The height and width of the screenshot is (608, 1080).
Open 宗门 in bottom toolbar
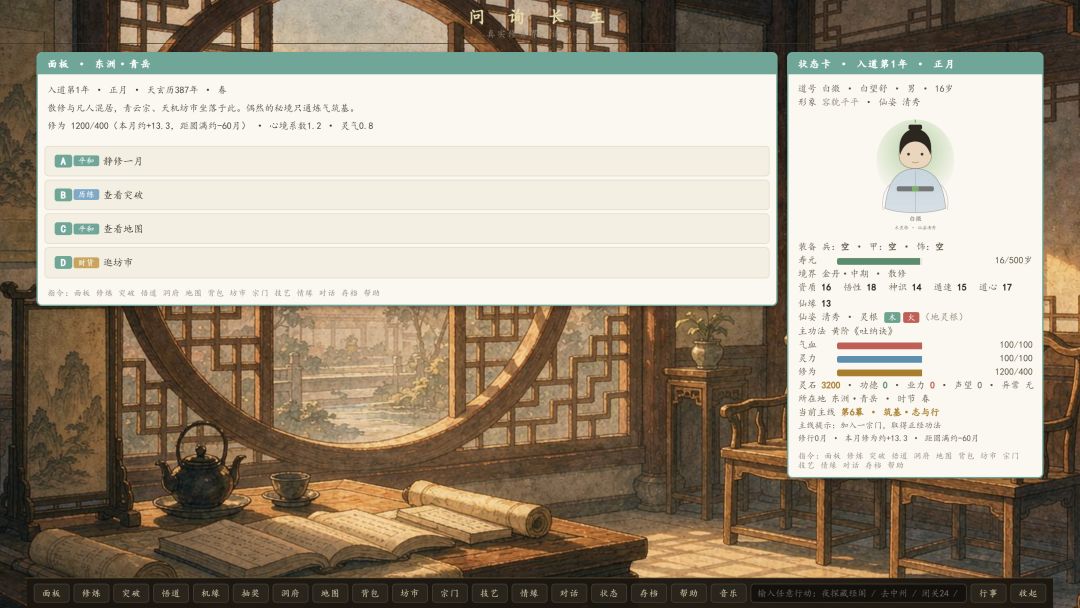click(x=449, y=593)
